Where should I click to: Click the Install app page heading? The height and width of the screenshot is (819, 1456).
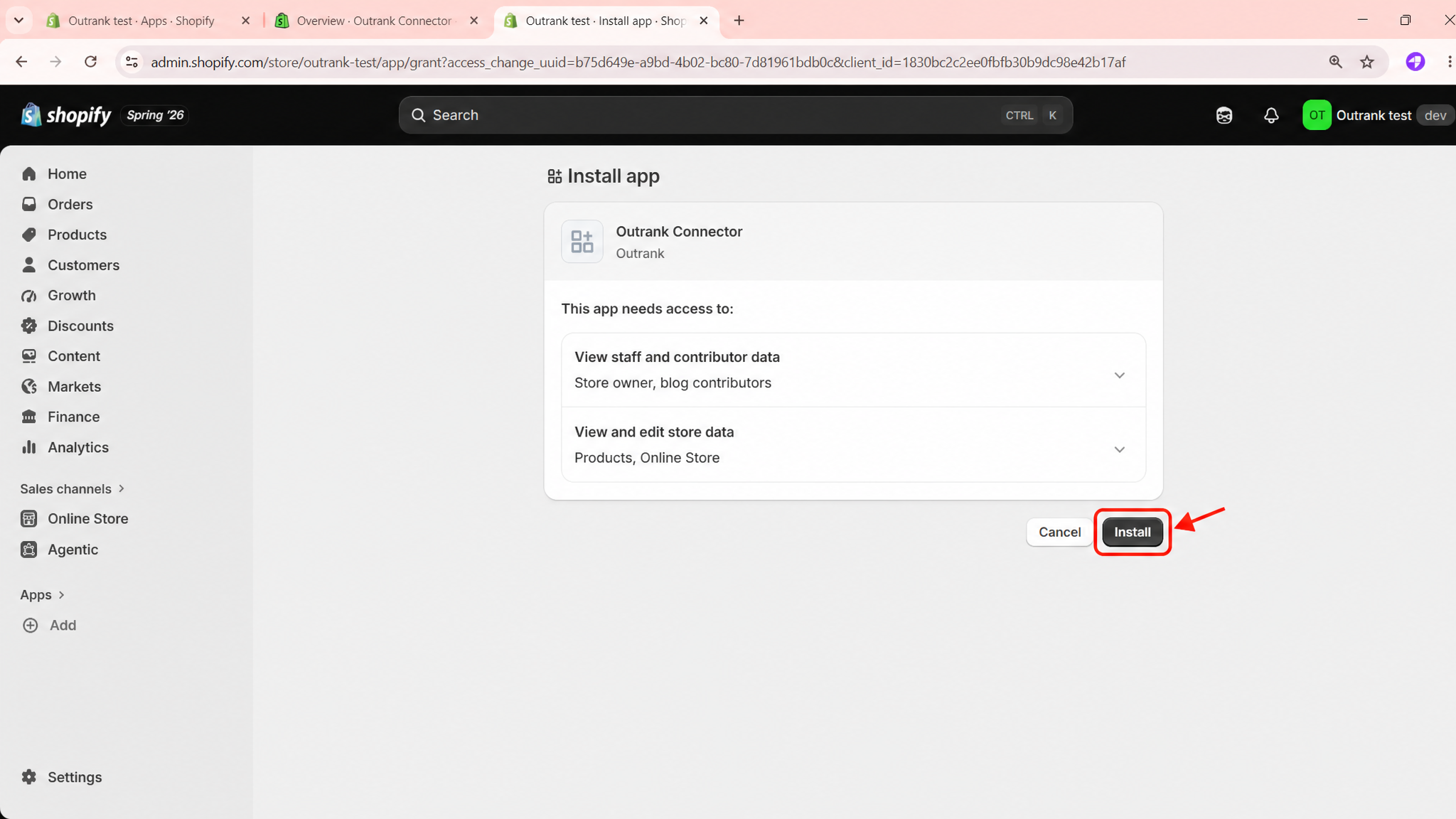pos(613,176)
